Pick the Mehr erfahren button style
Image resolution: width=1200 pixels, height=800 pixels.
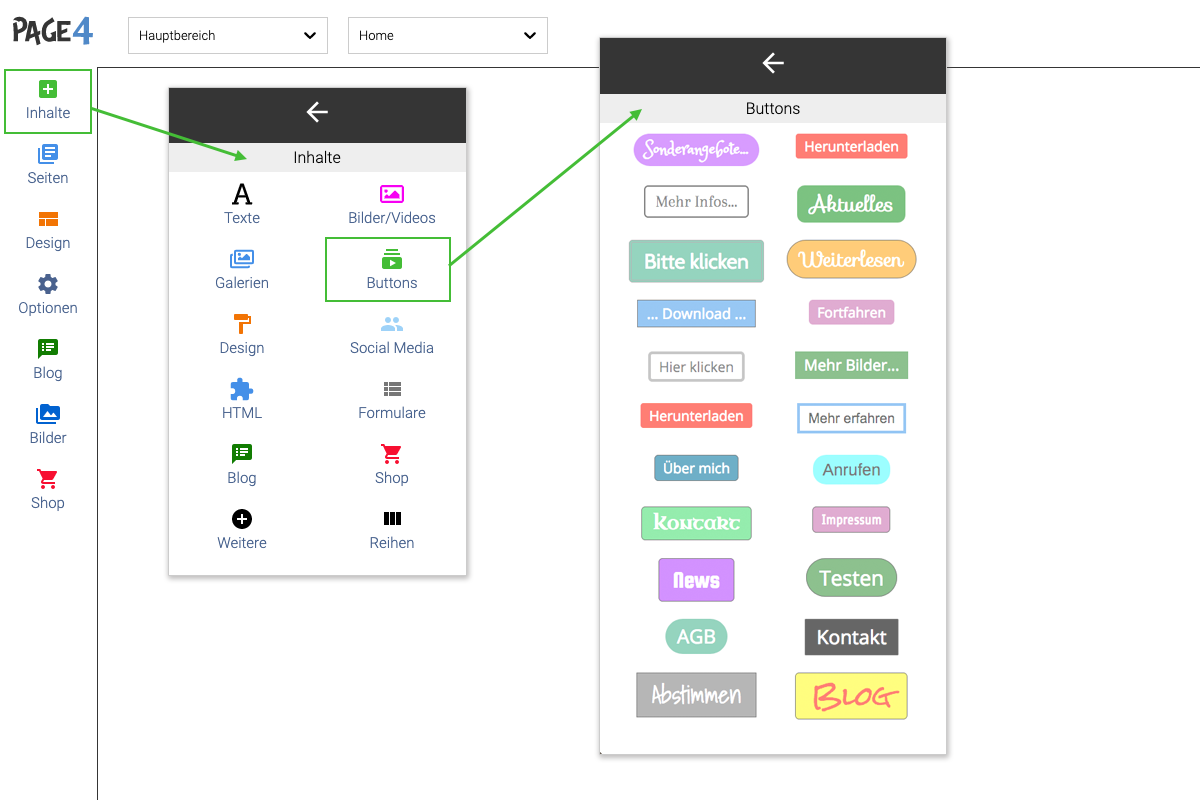[x=851, y=418]
